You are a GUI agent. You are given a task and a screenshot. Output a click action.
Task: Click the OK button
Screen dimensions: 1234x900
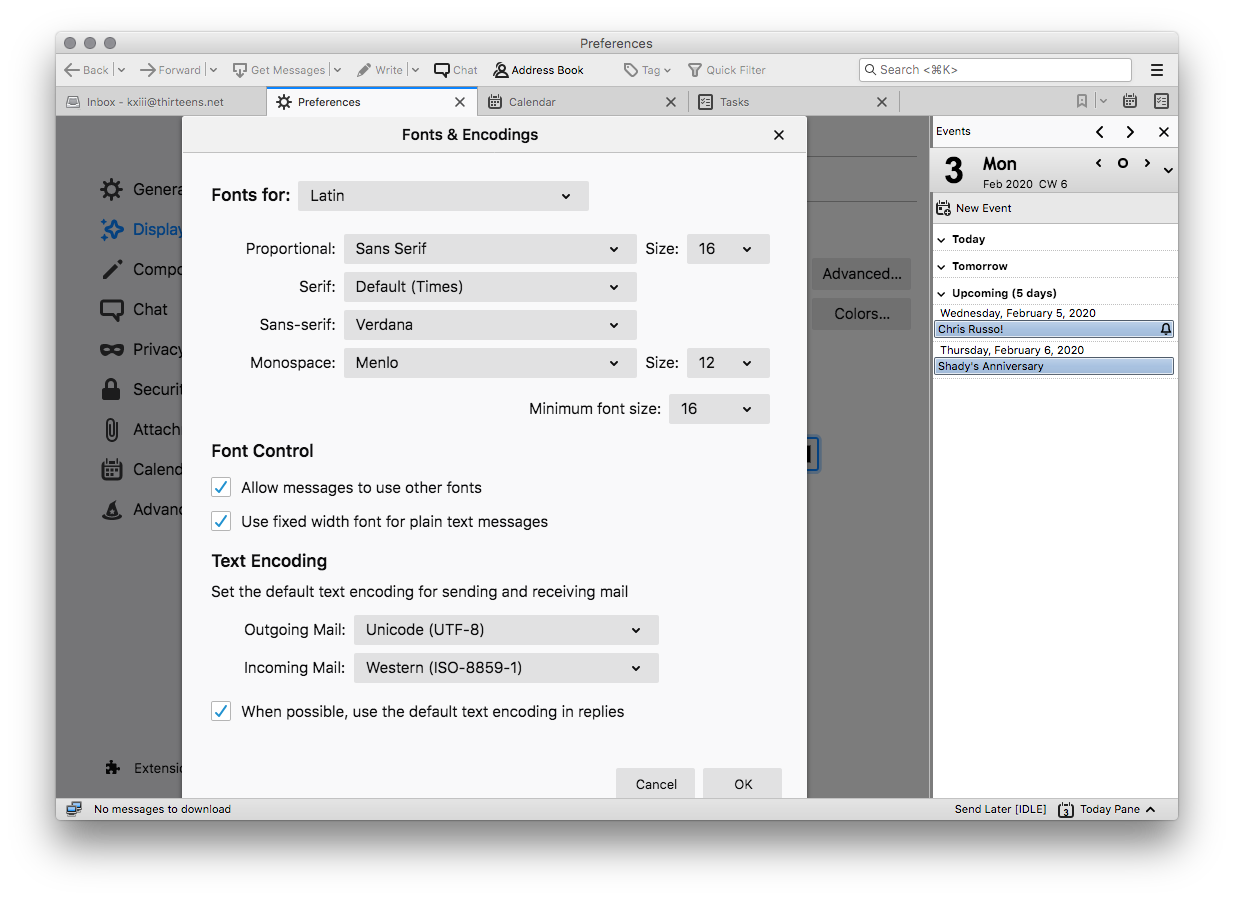[x=743, y=783]
